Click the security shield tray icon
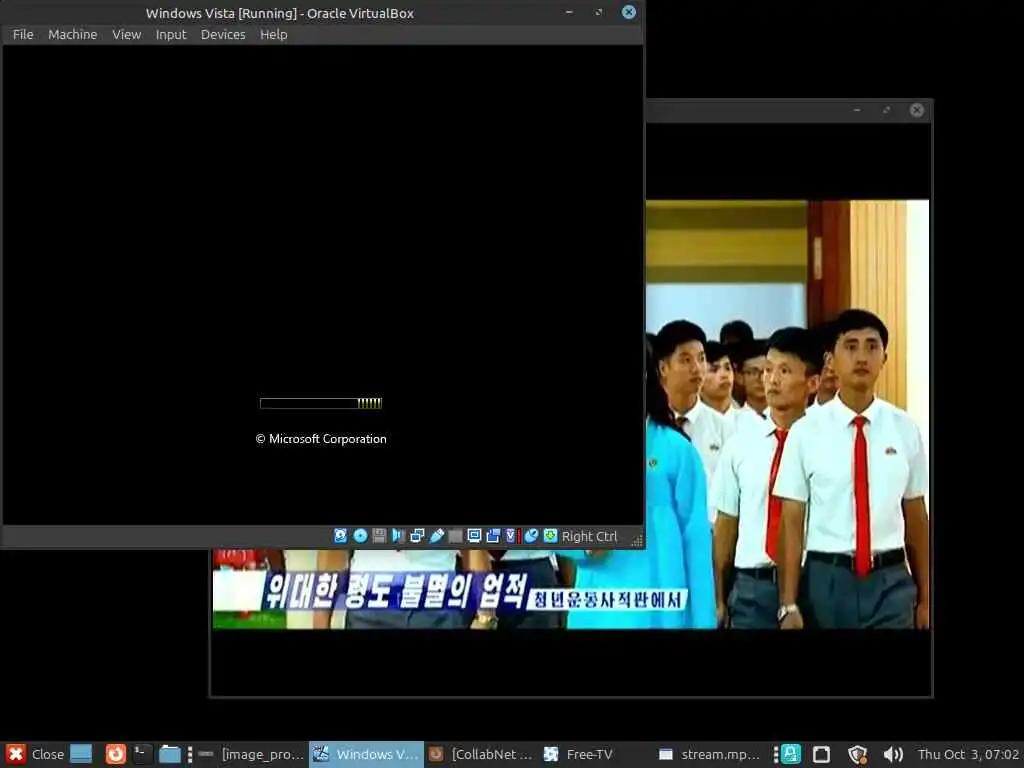Image resolution: width=1024 pixels, height=768 pixels. click(x=857, y=754)
